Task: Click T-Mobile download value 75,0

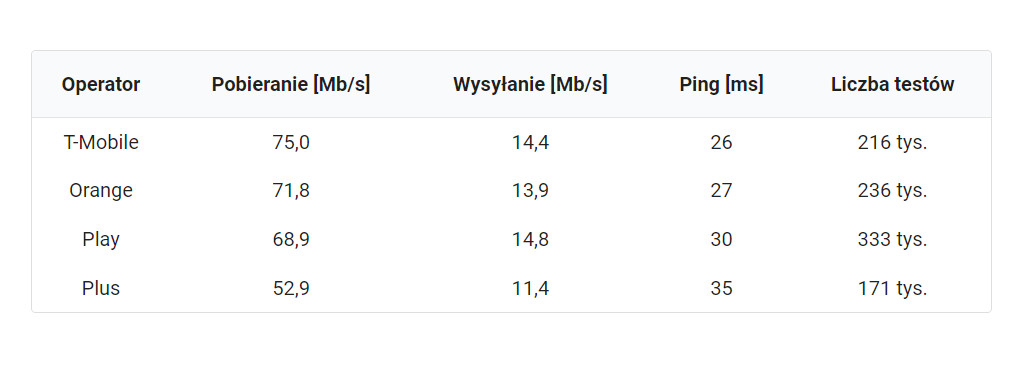Action: point(291,142)
